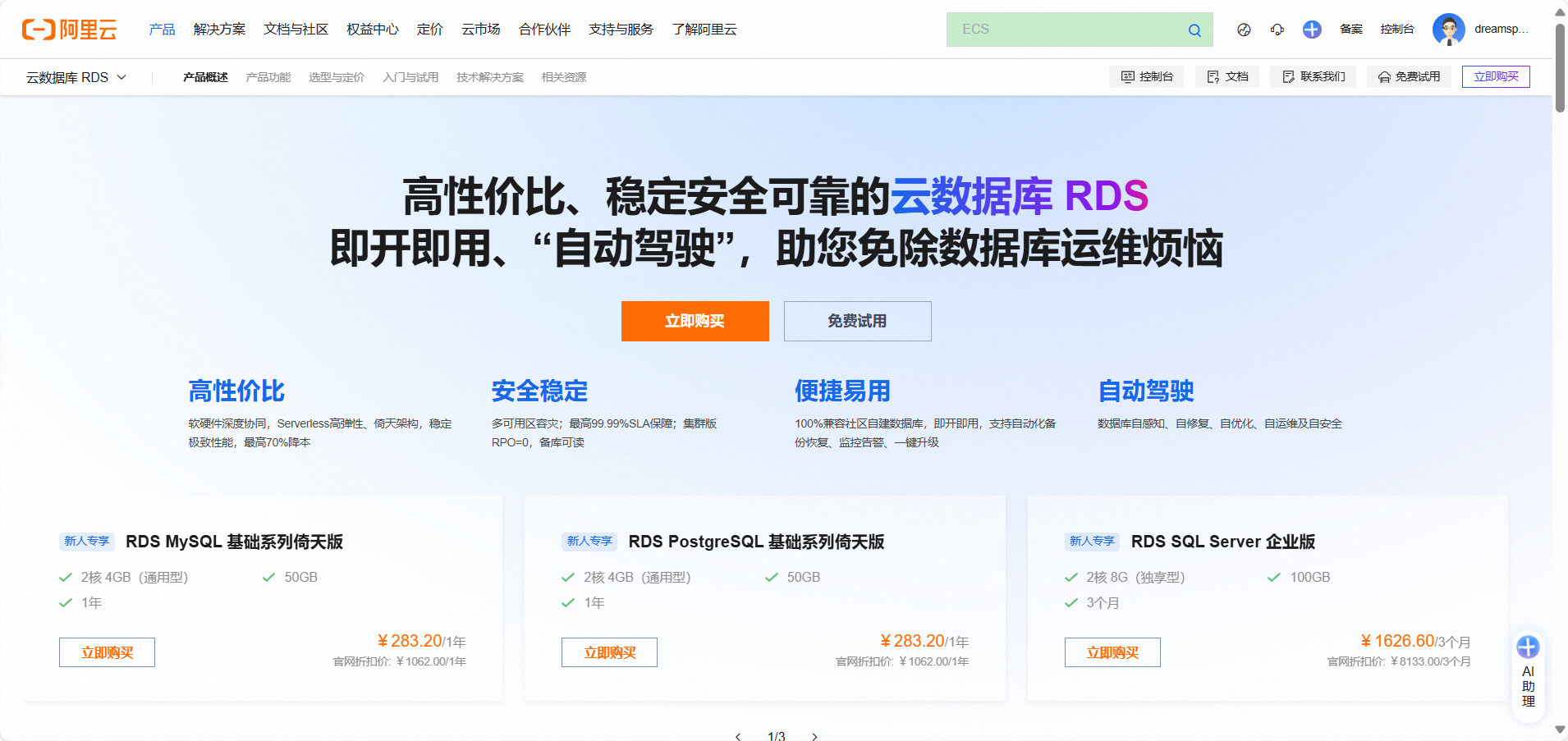1568x741 pixels.
Task: Switch to the 产品功能 tab
Action: pyautogui.click(x=268, y=76)
